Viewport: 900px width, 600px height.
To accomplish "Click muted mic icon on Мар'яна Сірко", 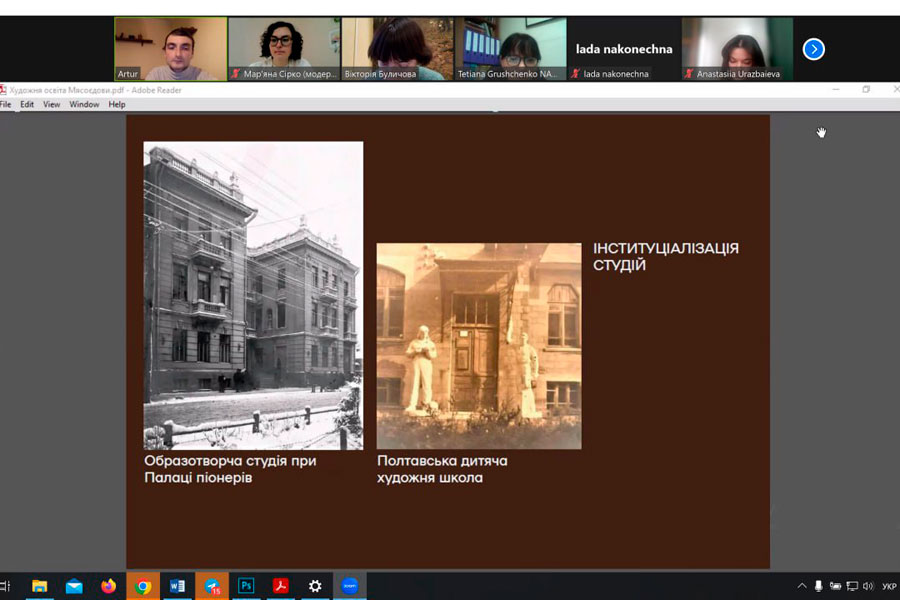I will (235, 73).
